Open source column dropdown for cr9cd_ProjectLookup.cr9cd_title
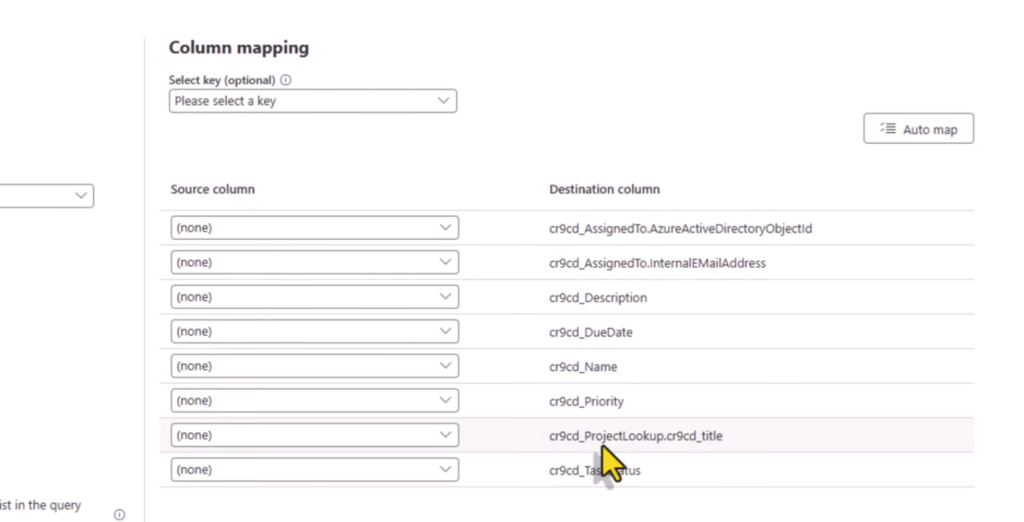1024x522 pixels. (315, 436)
